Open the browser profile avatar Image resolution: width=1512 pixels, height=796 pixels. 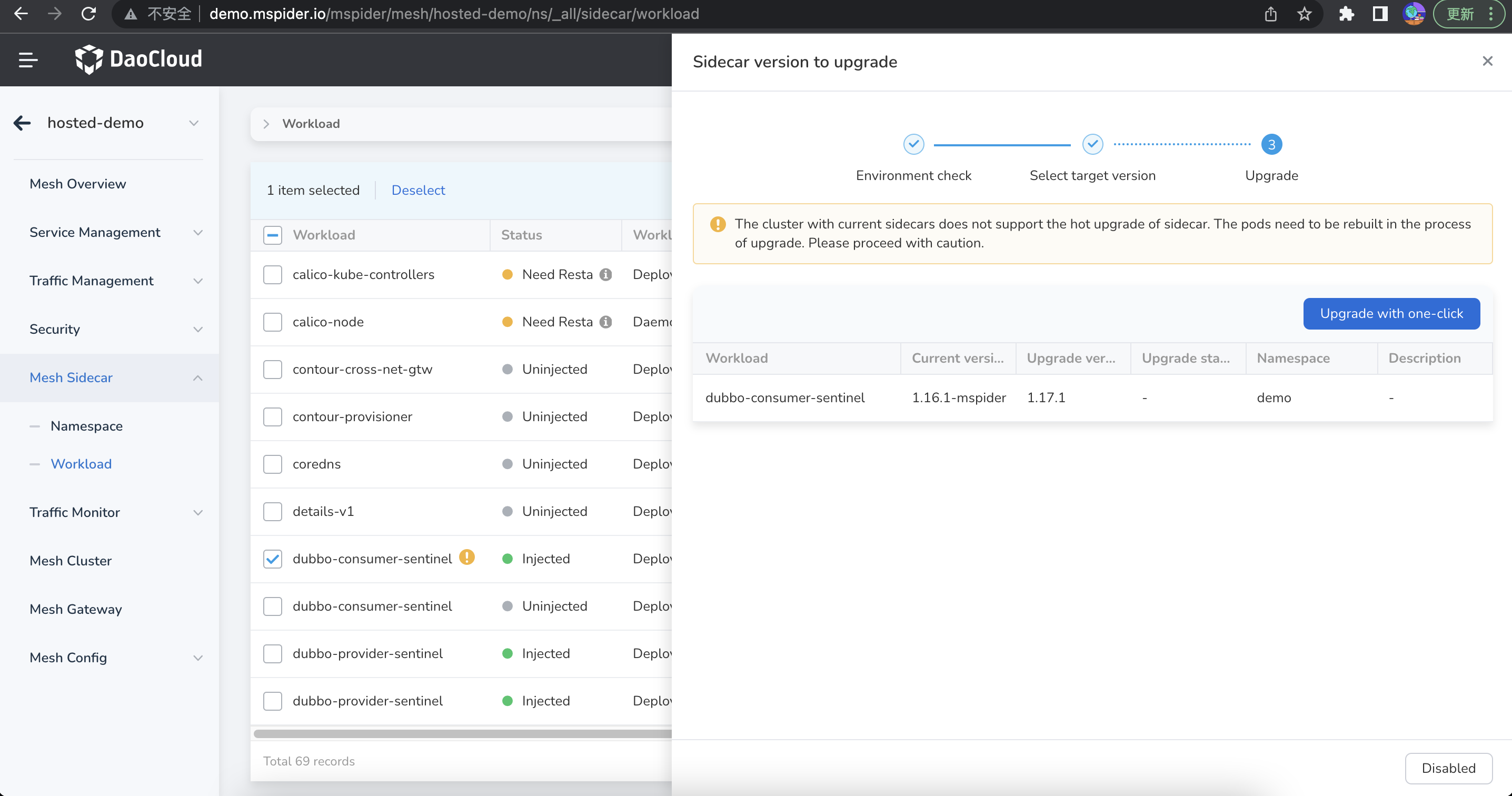(1414, 14)
